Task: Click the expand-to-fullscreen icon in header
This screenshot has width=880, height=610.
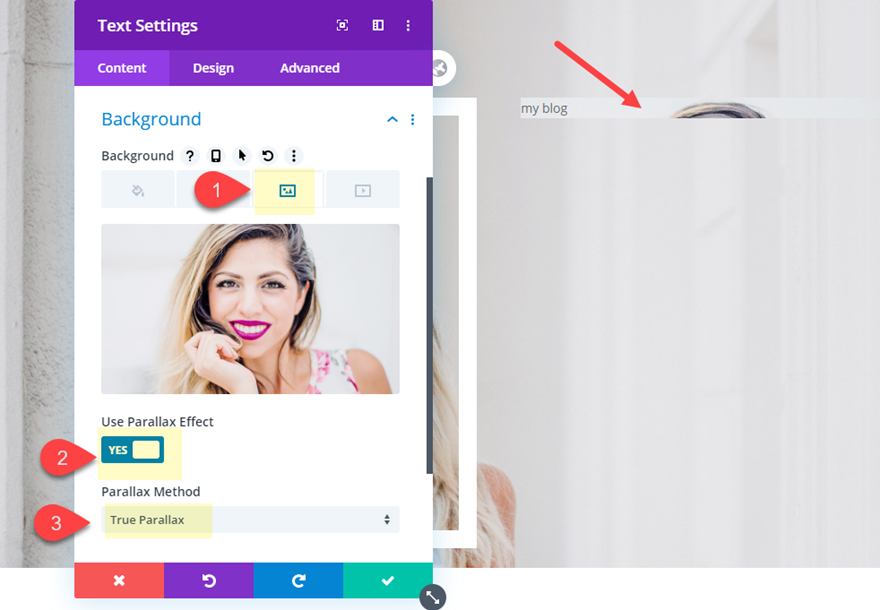Action: pyautogui.click(x=342, y=25)
